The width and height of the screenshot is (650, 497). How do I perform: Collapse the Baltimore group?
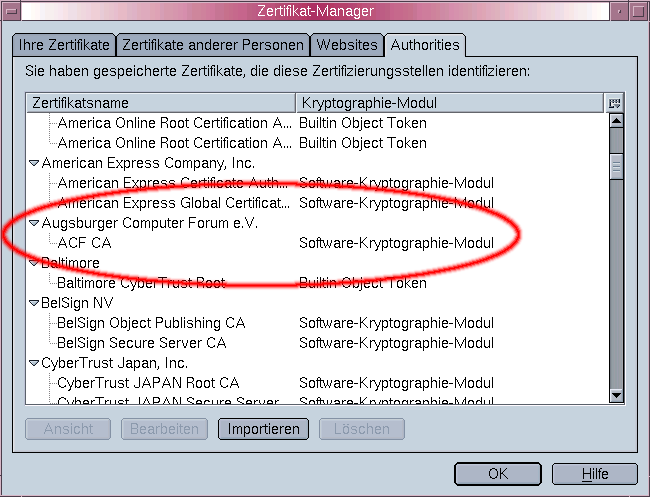click(34, 263)
